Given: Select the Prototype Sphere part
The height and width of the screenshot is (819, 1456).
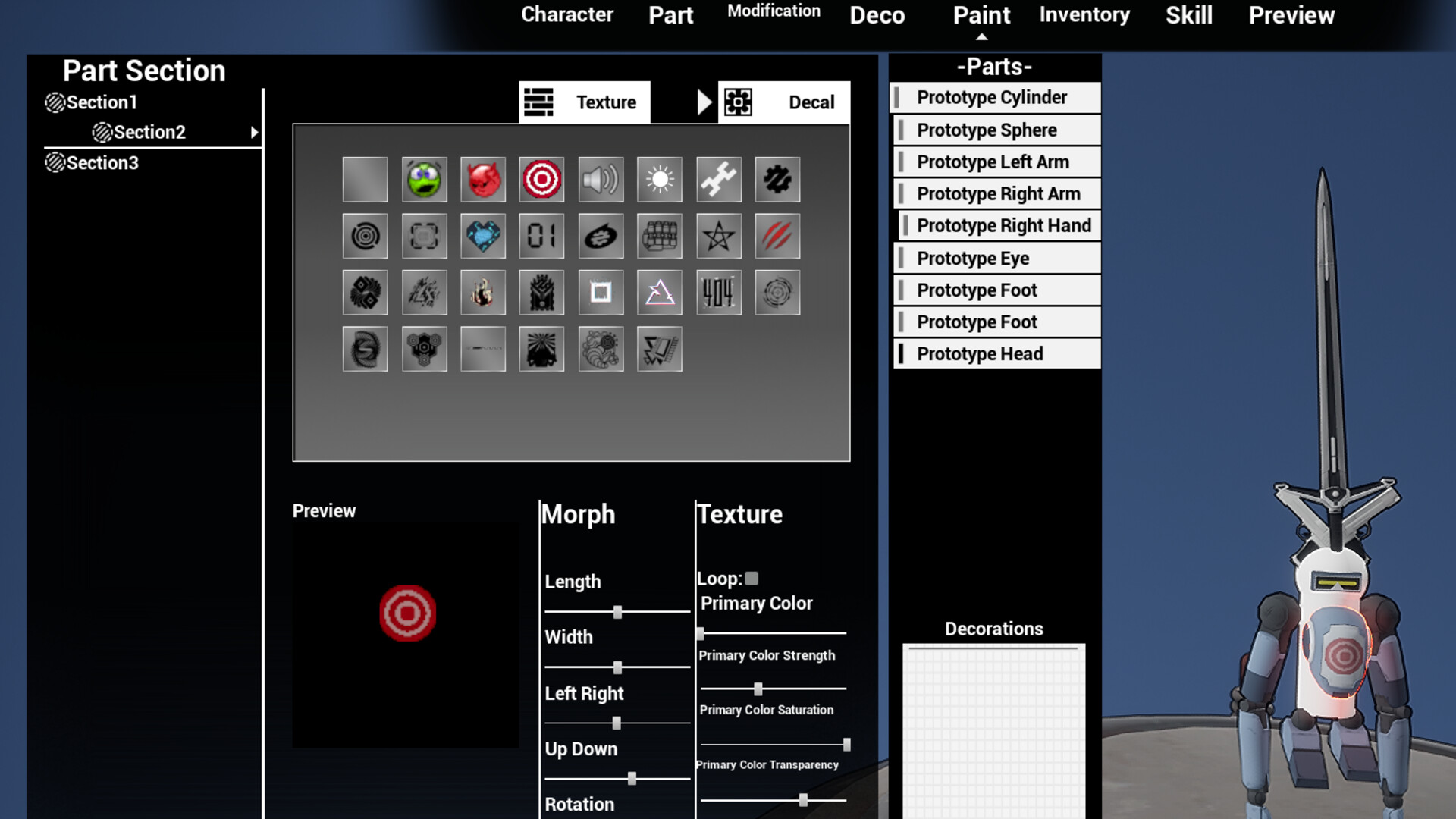Looking at the screenshot, I should [x=986, y=130].
